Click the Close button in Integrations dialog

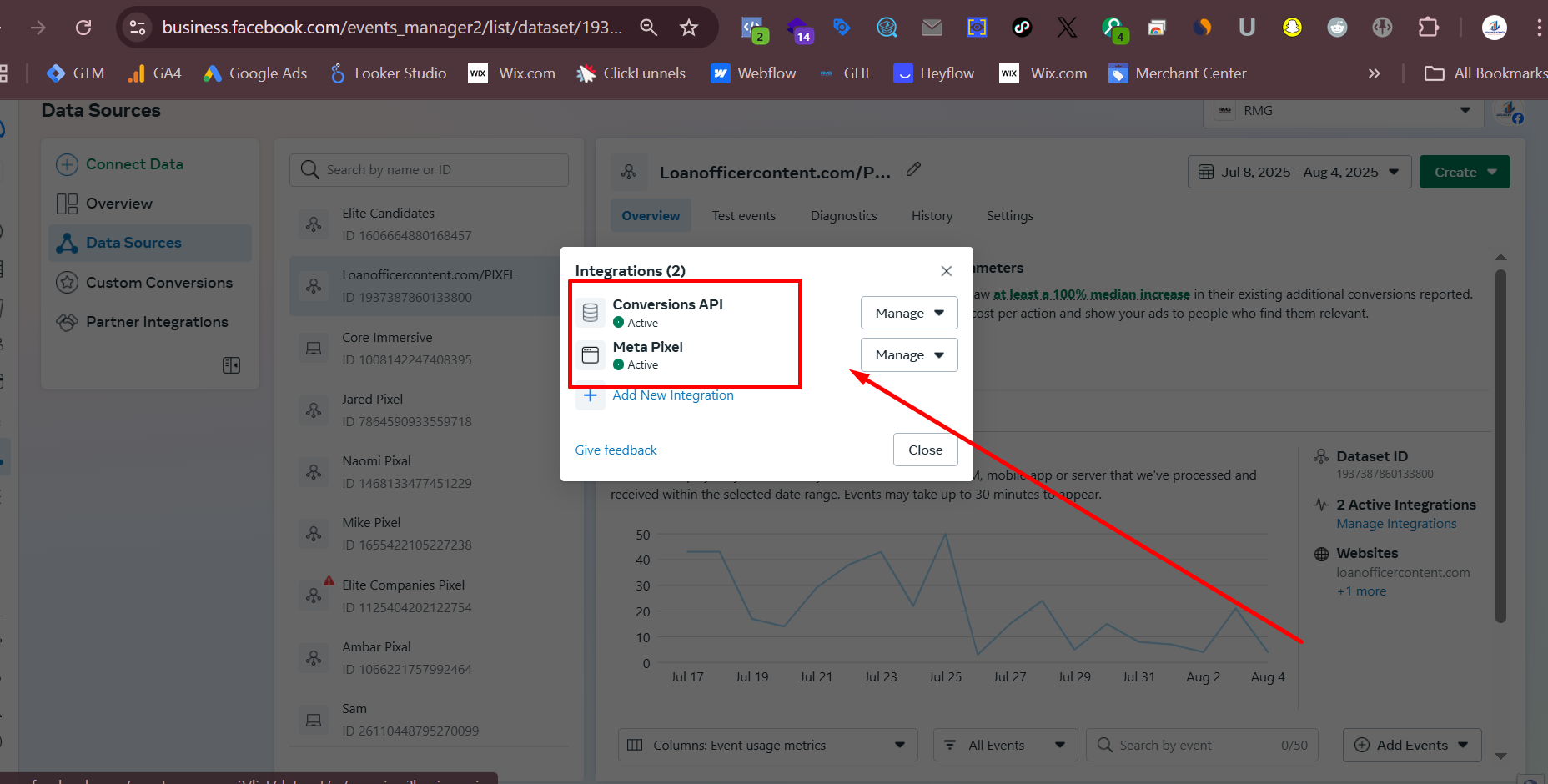(x=925, y=450)
